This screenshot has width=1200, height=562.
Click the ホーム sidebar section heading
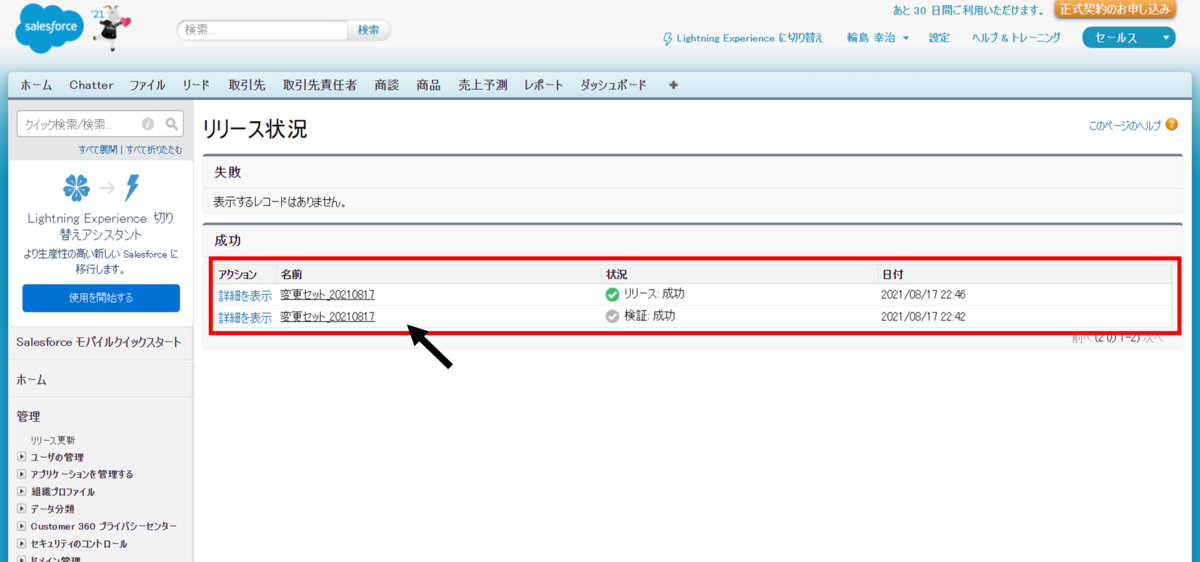pos(31,380)
